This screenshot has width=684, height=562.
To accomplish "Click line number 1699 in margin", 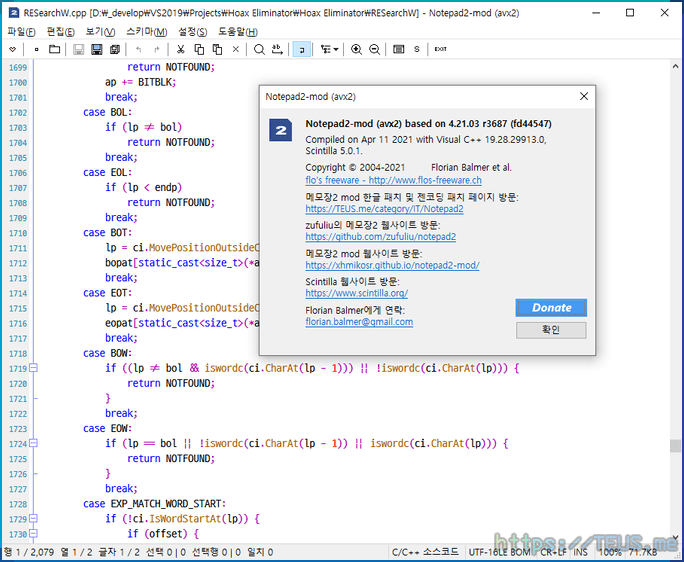I will [18, 68].
